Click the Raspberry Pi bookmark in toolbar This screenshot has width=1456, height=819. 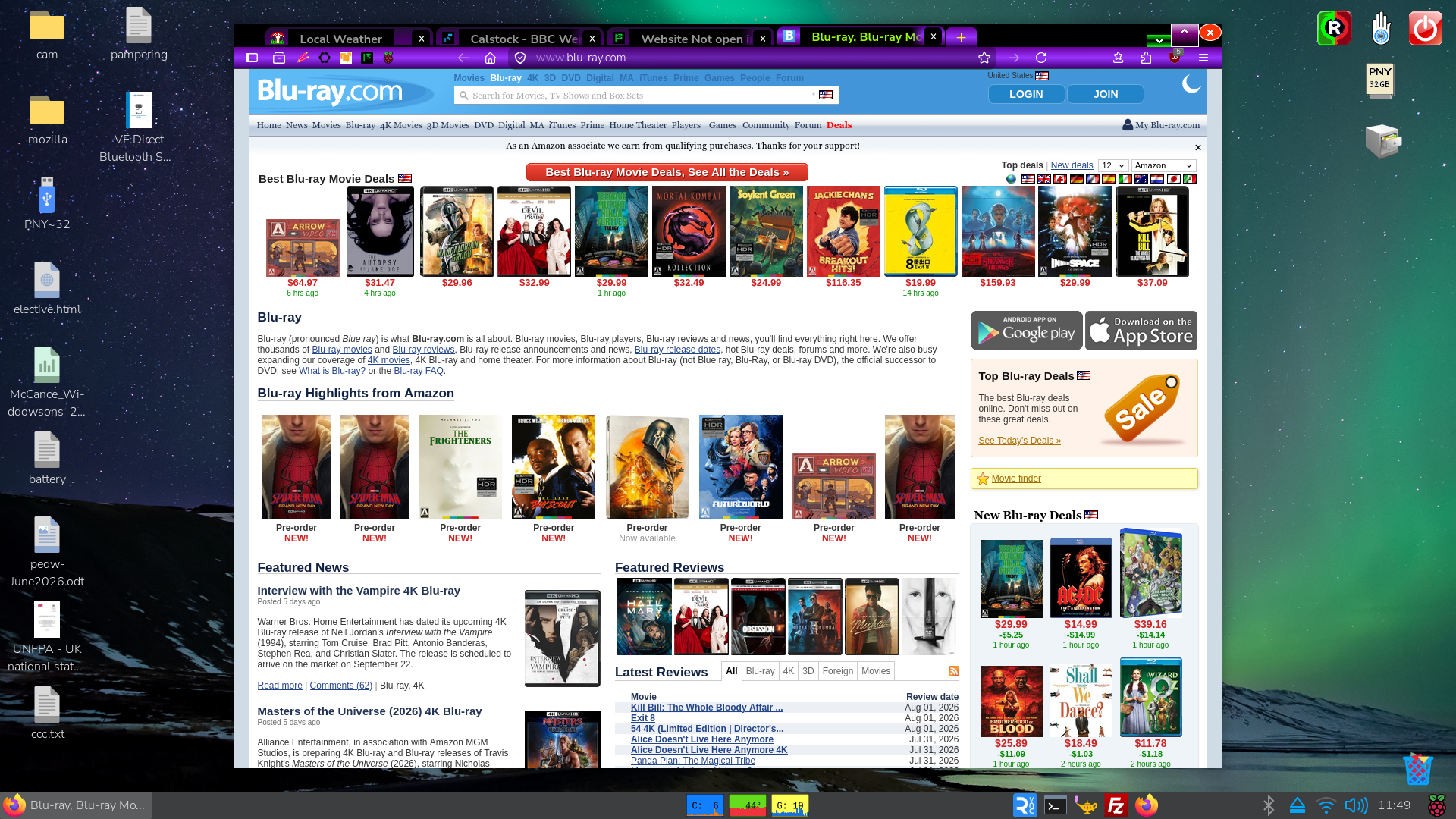pyautogui.click(x=388, y=58)
